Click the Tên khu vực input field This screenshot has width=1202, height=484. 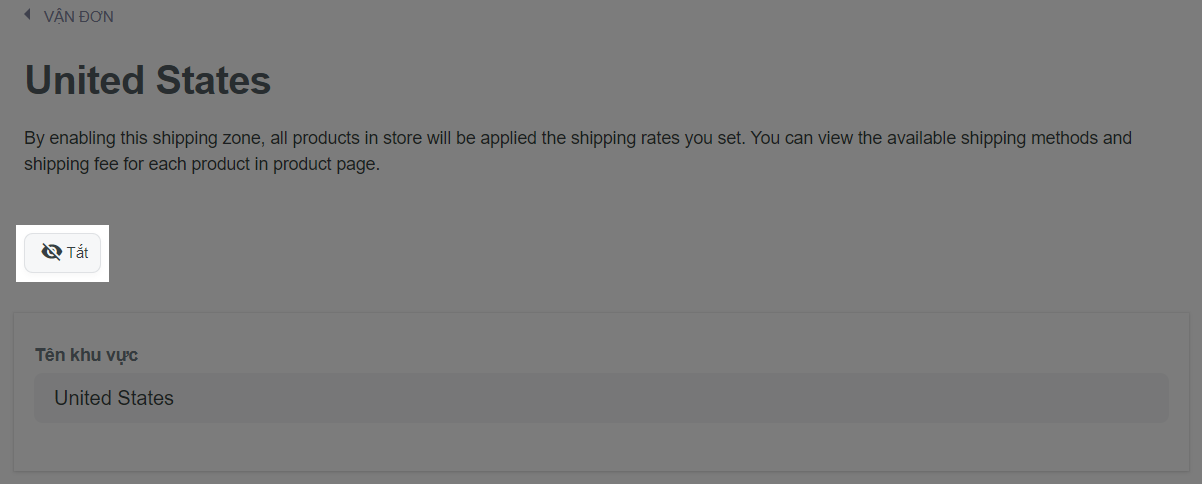(x=601, y=398)
